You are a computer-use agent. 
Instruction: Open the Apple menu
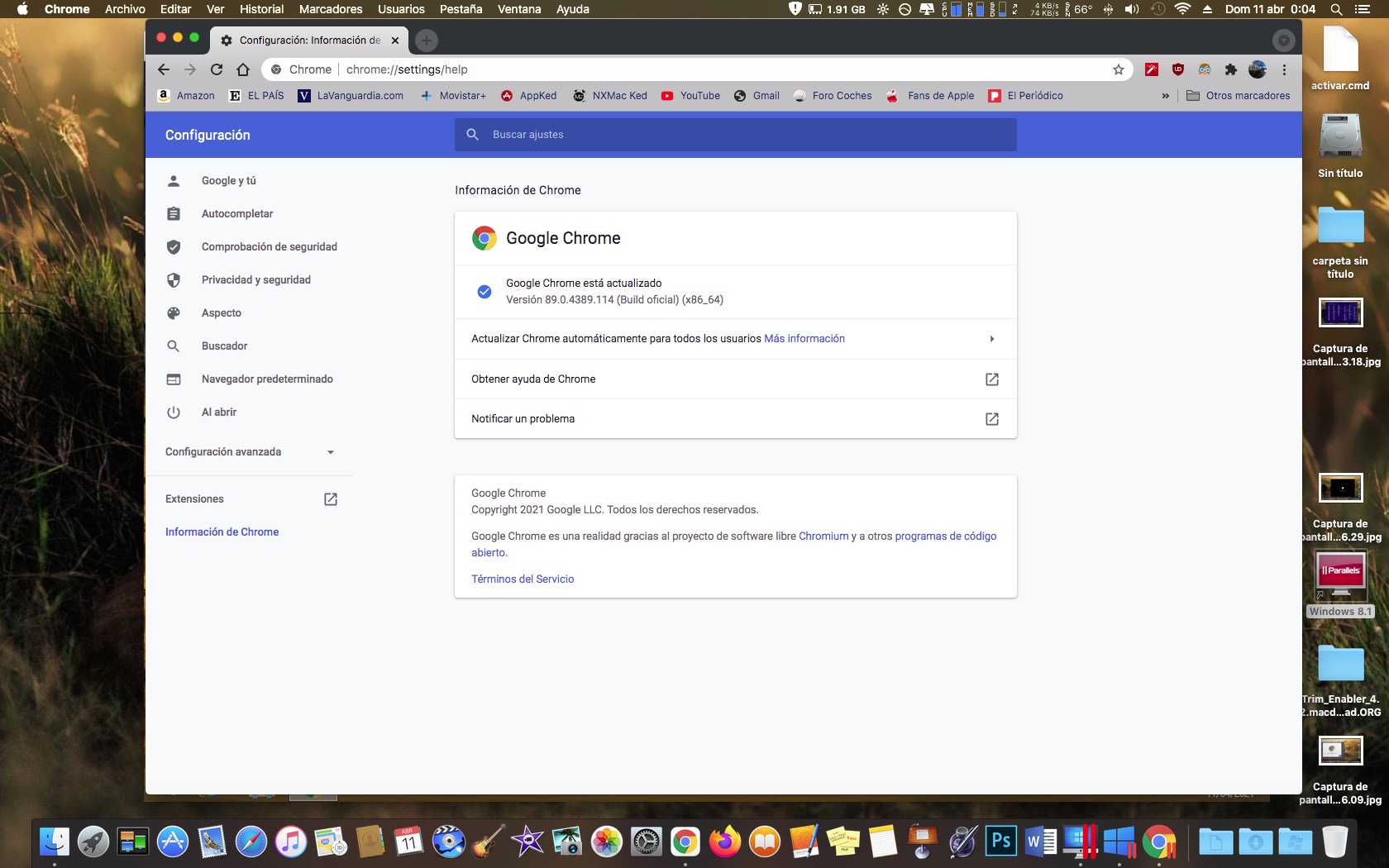[x=22, y=9]
